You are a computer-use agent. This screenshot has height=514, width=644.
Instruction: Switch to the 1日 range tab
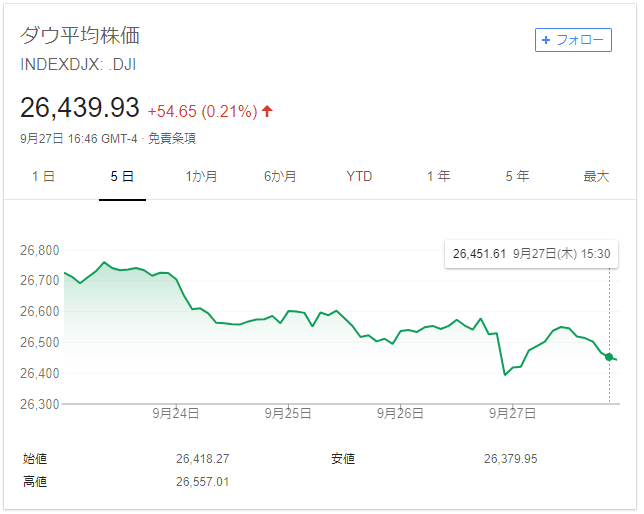pos(43,177)
